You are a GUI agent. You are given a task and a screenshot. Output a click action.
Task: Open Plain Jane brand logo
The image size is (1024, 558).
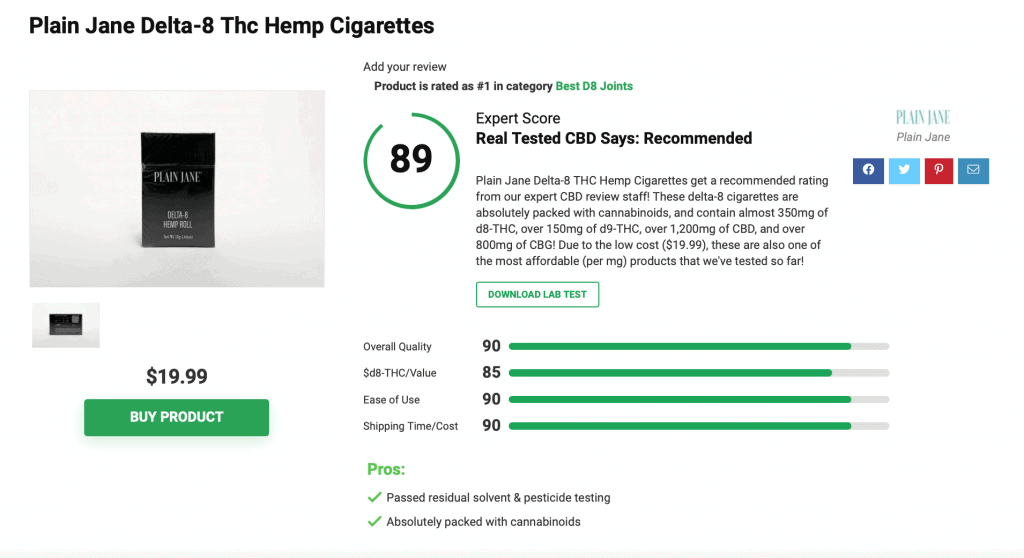[923, 118]
